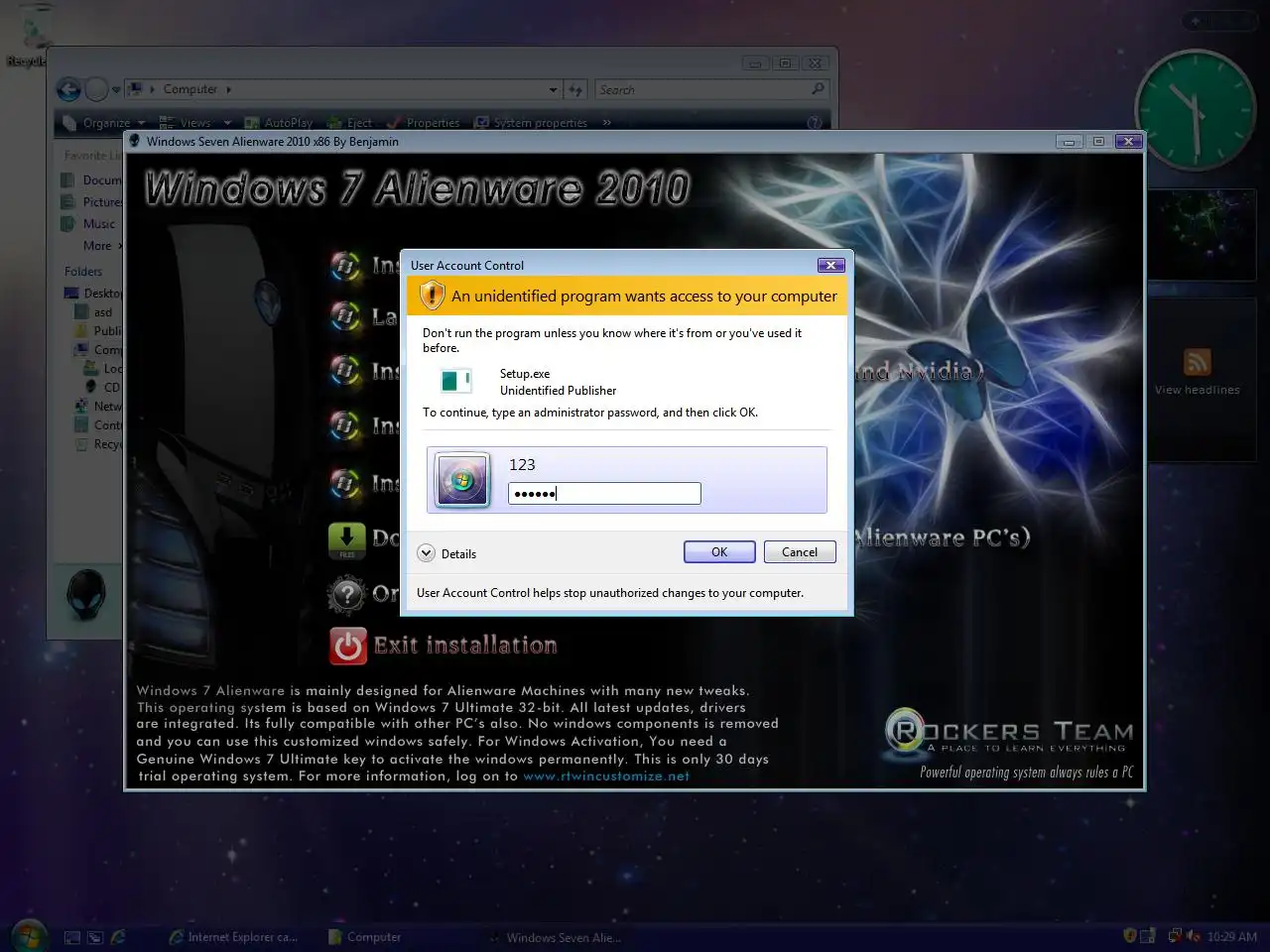Open the address bar history dropdown
This screenshot has width=1270, height=952.
click(x=554, y=90)
